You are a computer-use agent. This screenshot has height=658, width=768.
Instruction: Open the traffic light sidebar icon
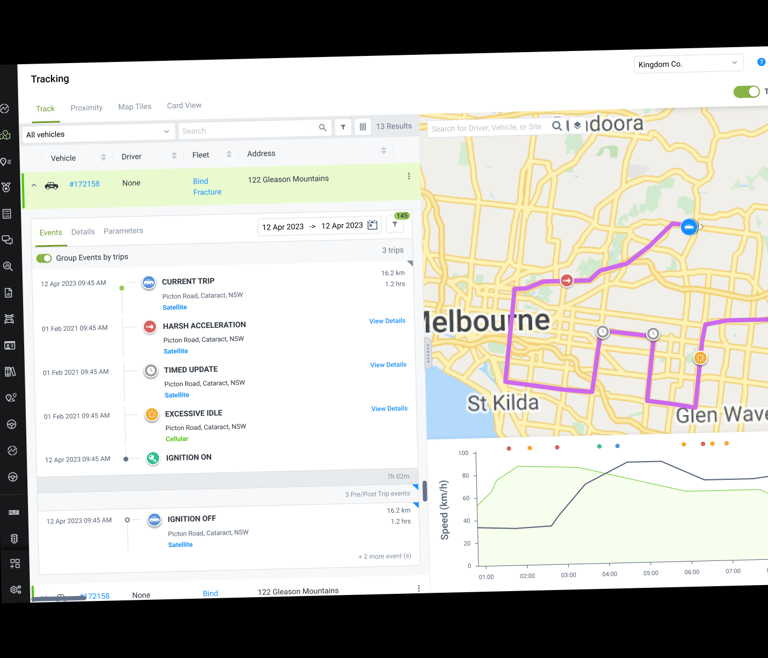14,538
